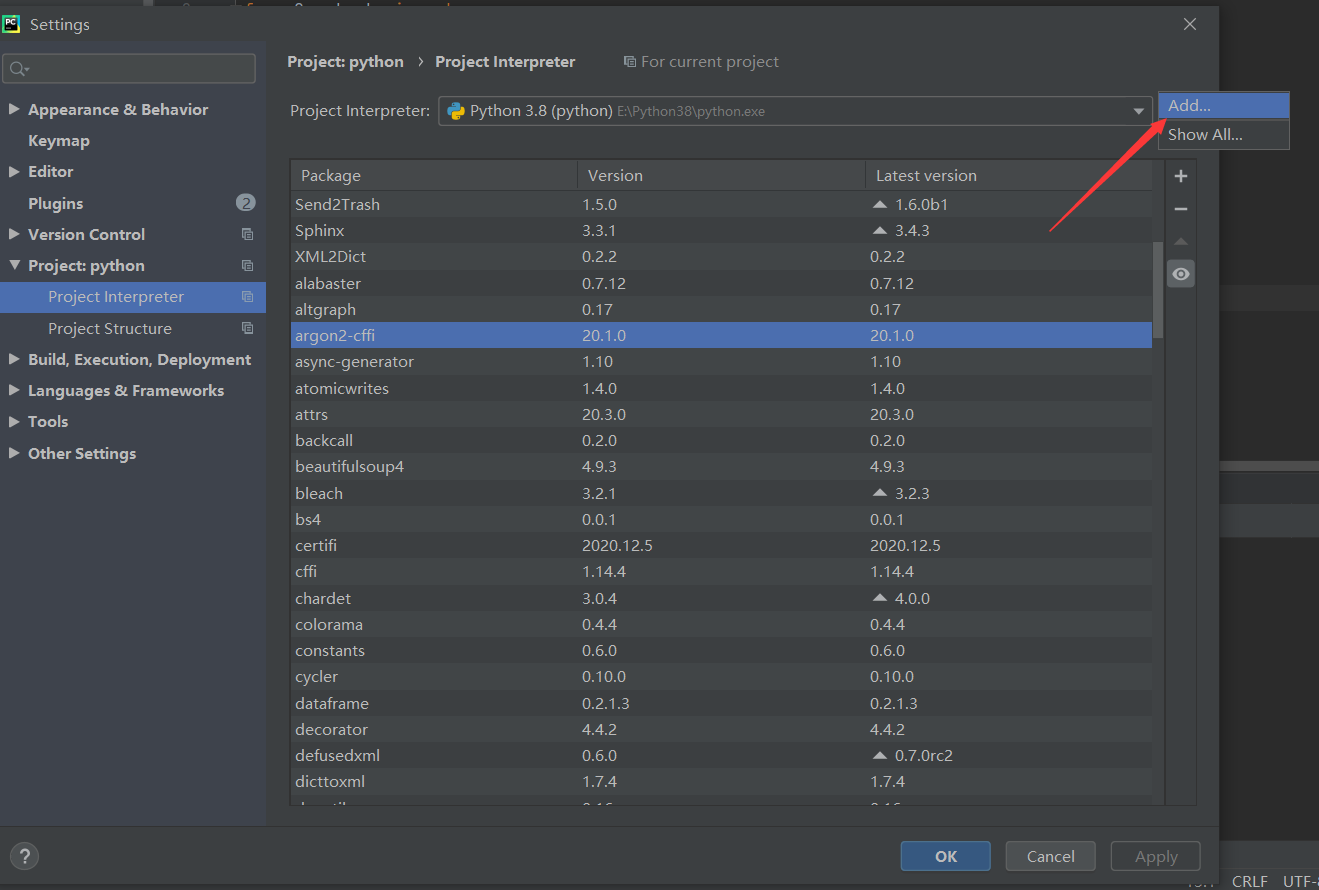Click the settings search input field
1319x890 pixels.
point(130,69)
